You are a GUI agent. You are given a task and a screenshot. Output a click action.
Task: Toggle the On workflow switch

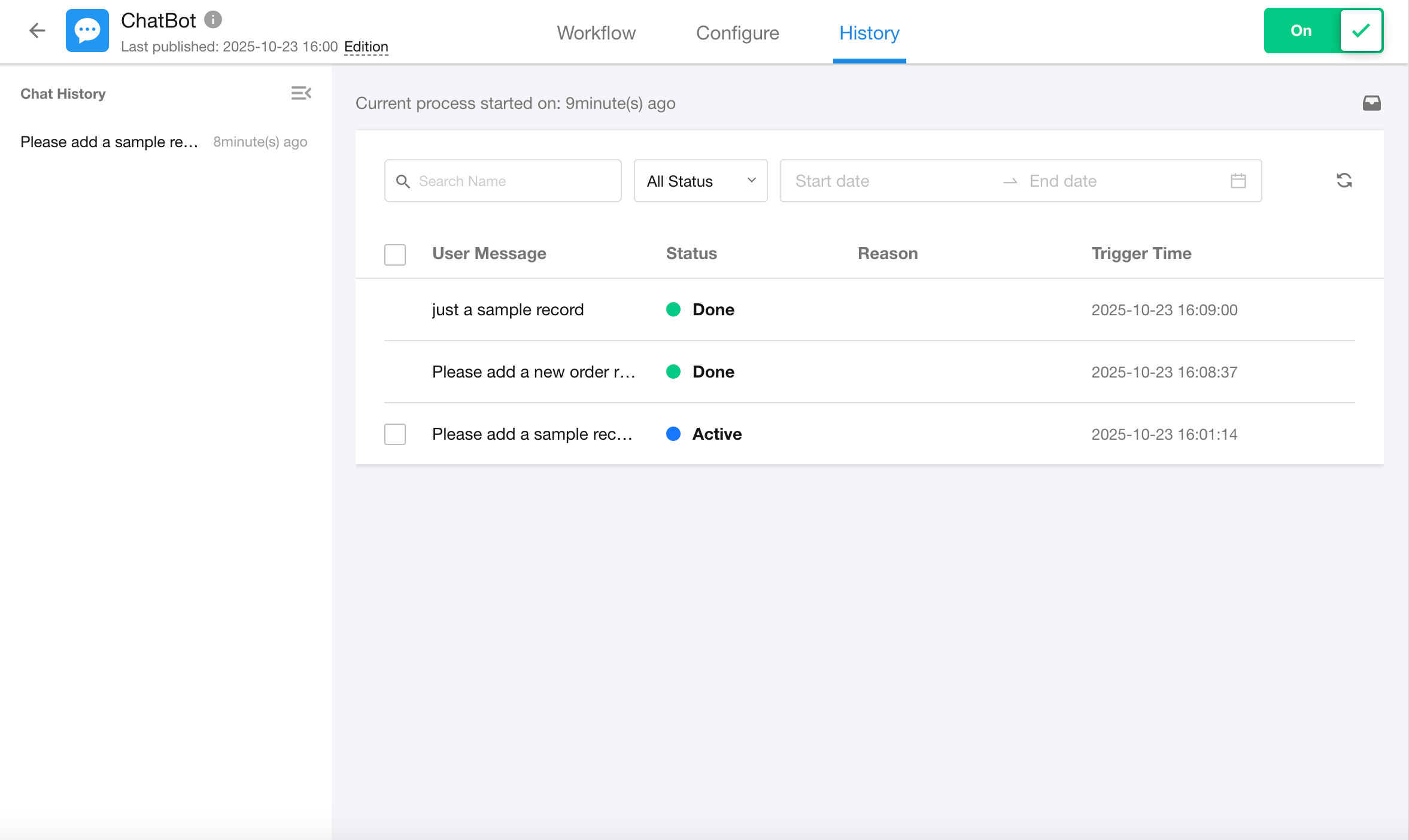[x=1323, y=31]
